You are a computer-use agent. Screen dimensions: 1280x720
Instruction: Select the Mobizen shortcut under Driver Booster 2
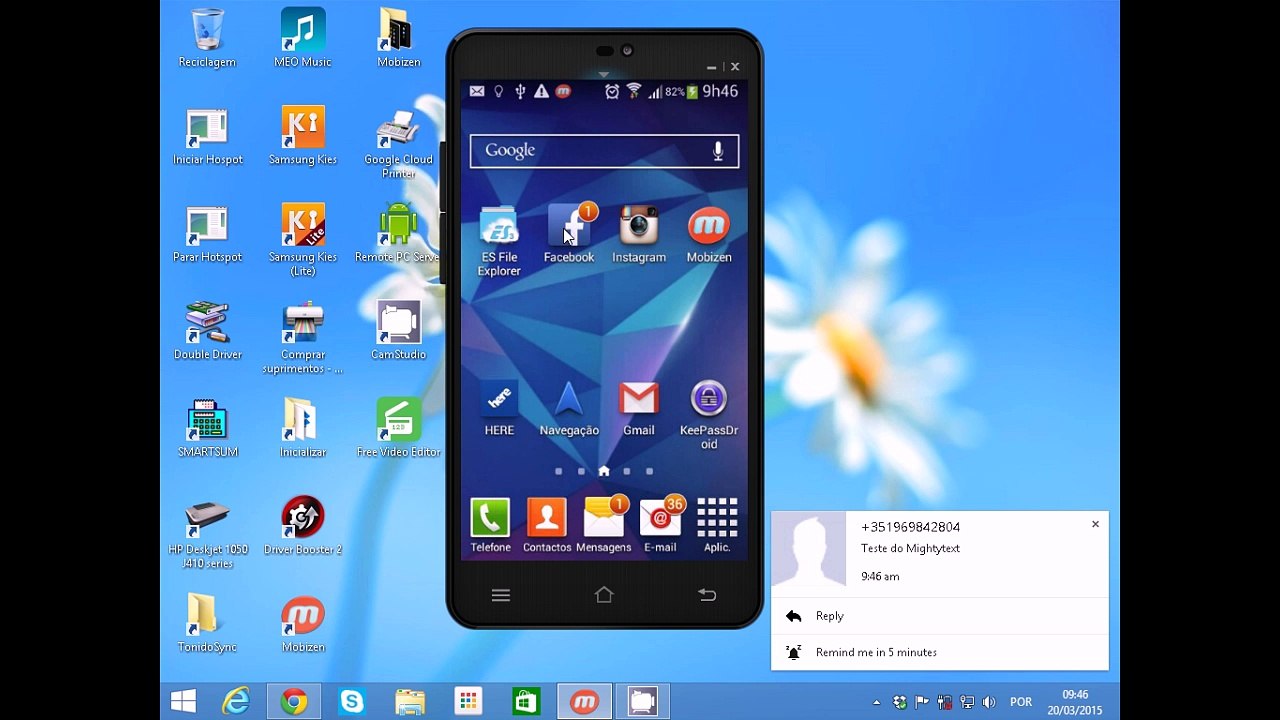coord(303,623)
